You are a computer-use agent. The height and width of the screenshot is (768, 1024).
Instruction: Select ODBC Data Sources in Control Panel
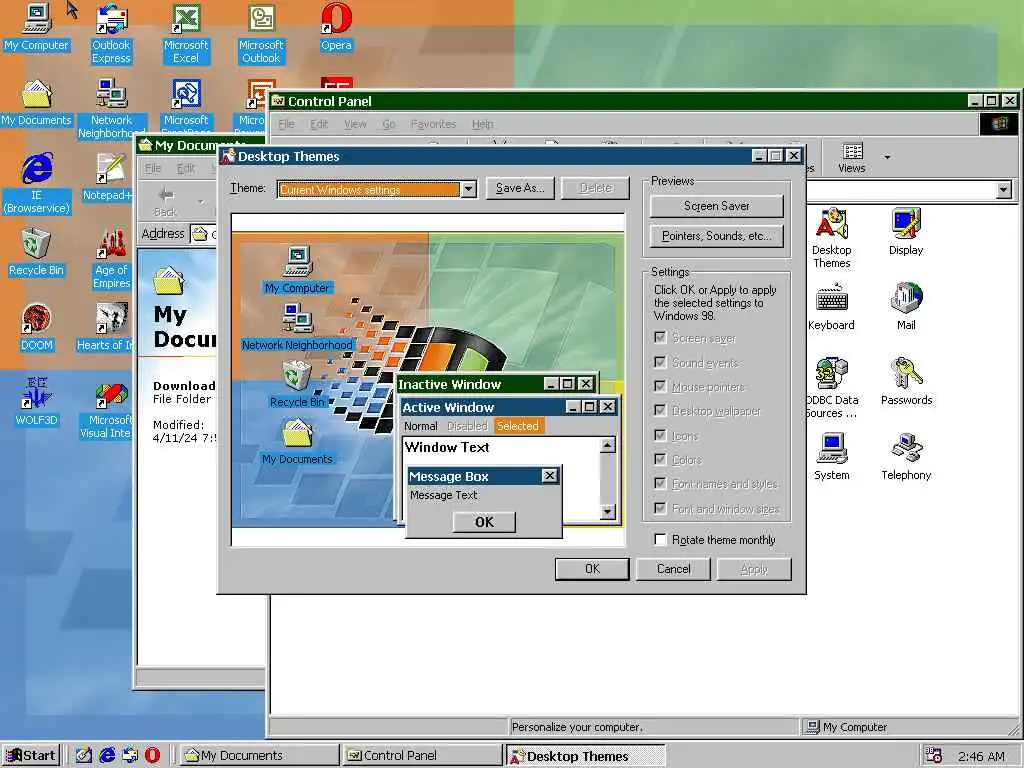(x=831, y=388)
